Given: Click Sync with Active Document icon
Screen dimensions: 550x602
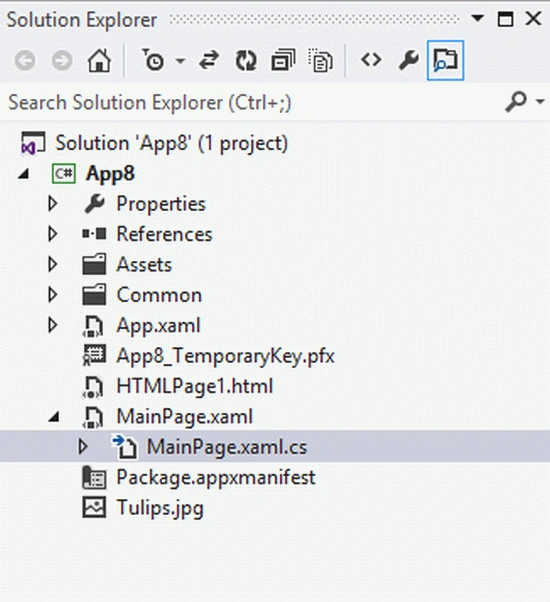Looking at the screenshot, I should coord(209,60).
